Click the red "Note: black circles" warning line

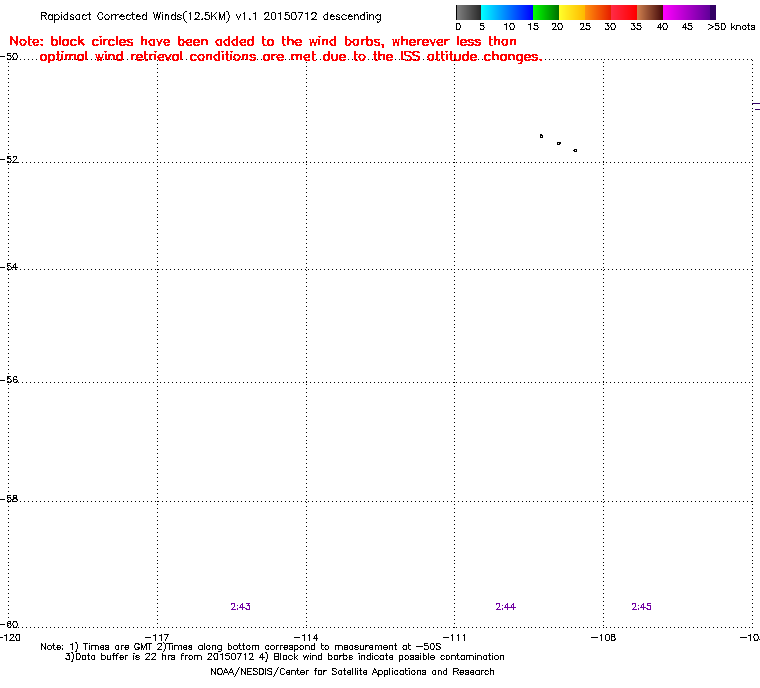click(263, 41)
